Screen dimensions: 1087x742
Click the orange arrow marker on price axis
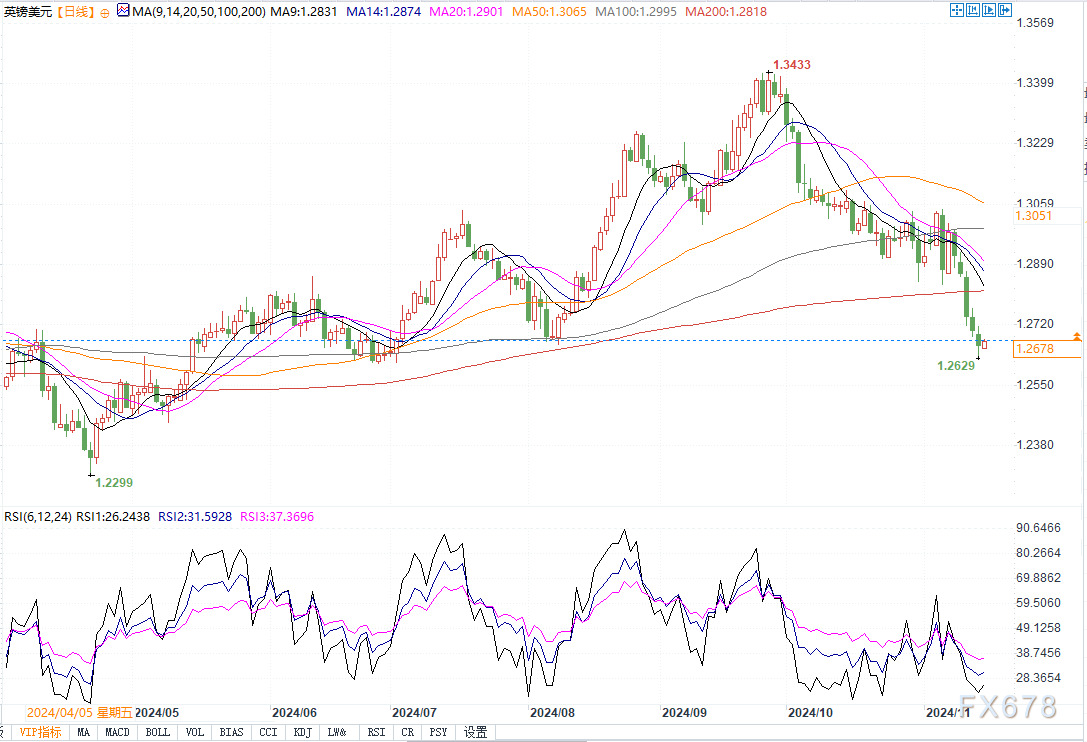(x=1077, y=336)
